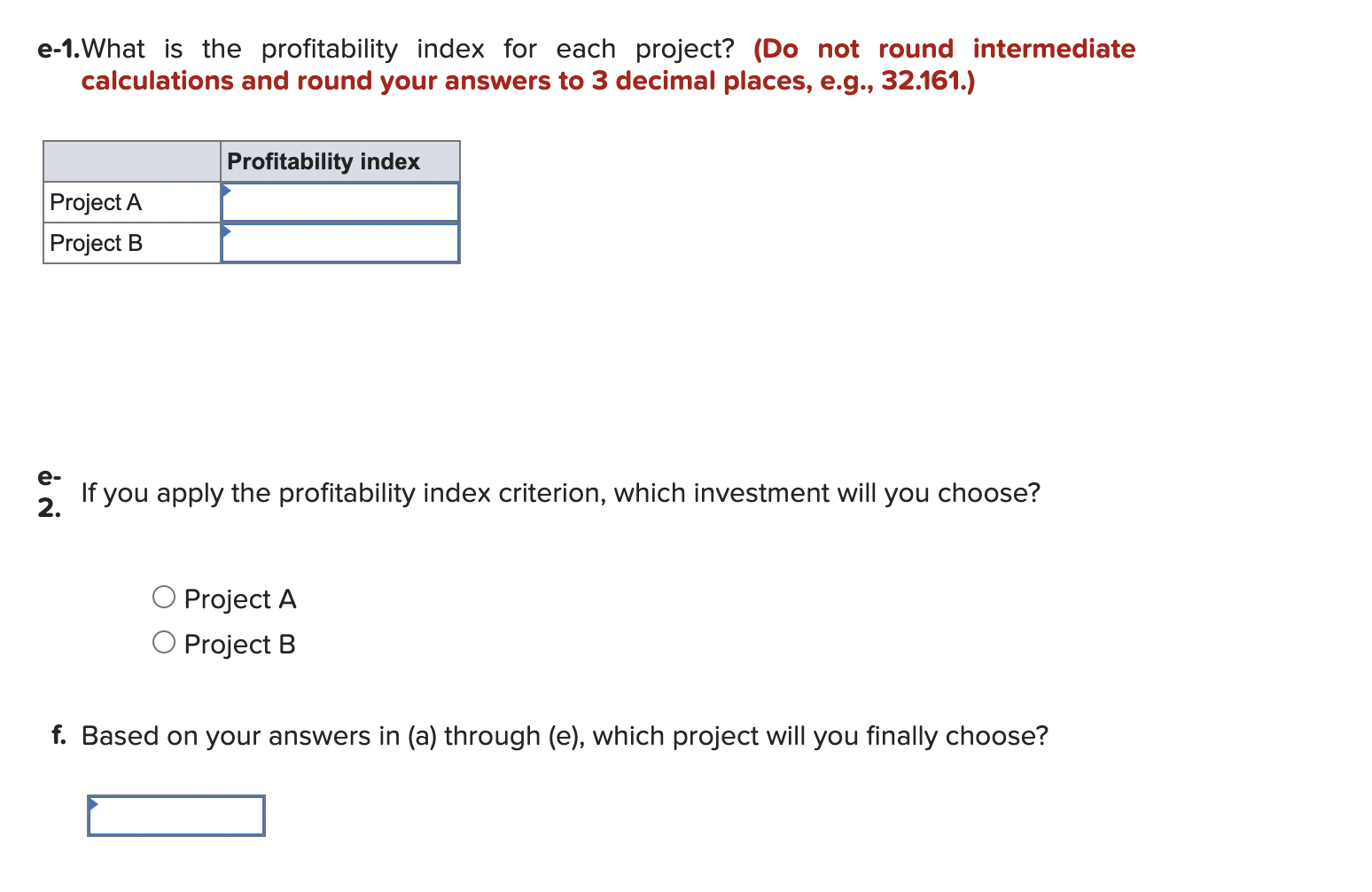Click the Project B row label in the table
This screenshot has width=1372, height=892.
[x=95, y=243]
